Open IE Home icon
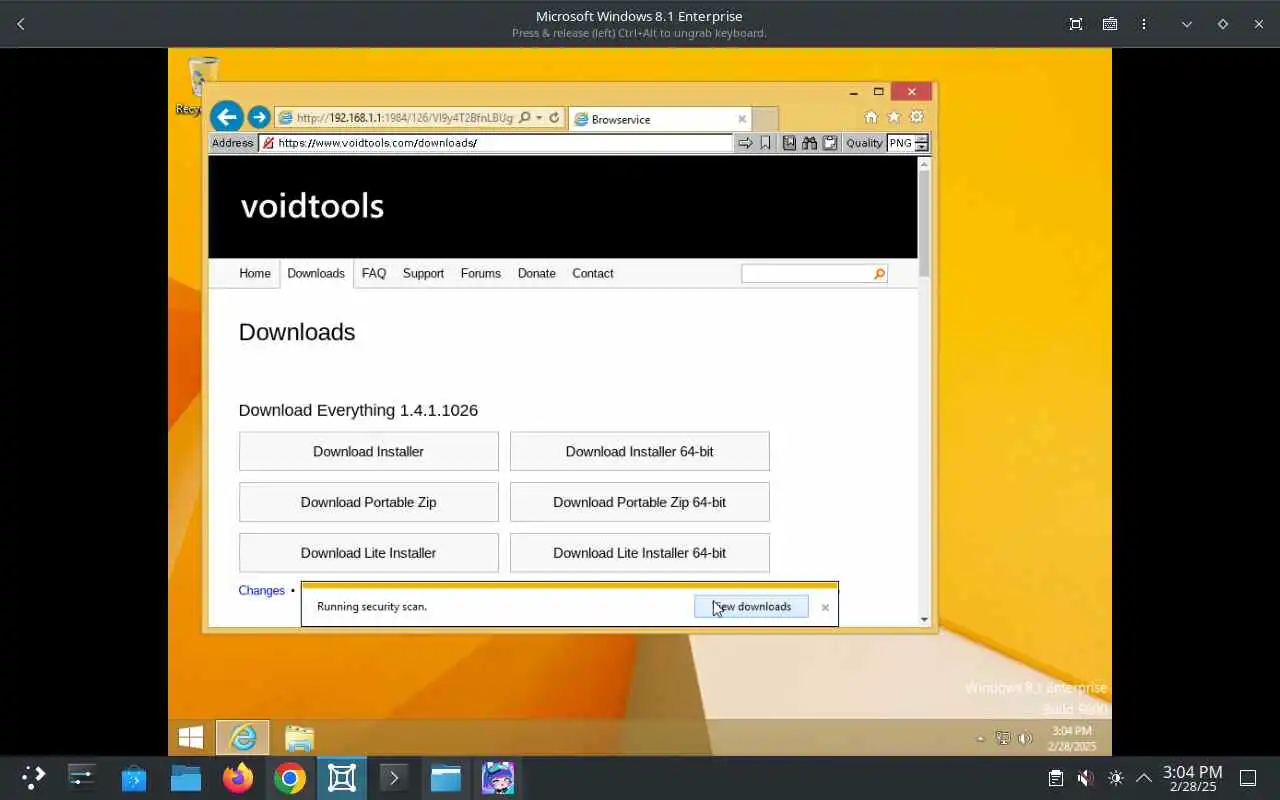Screen dimensions: 1280x800 click(871, 117)
